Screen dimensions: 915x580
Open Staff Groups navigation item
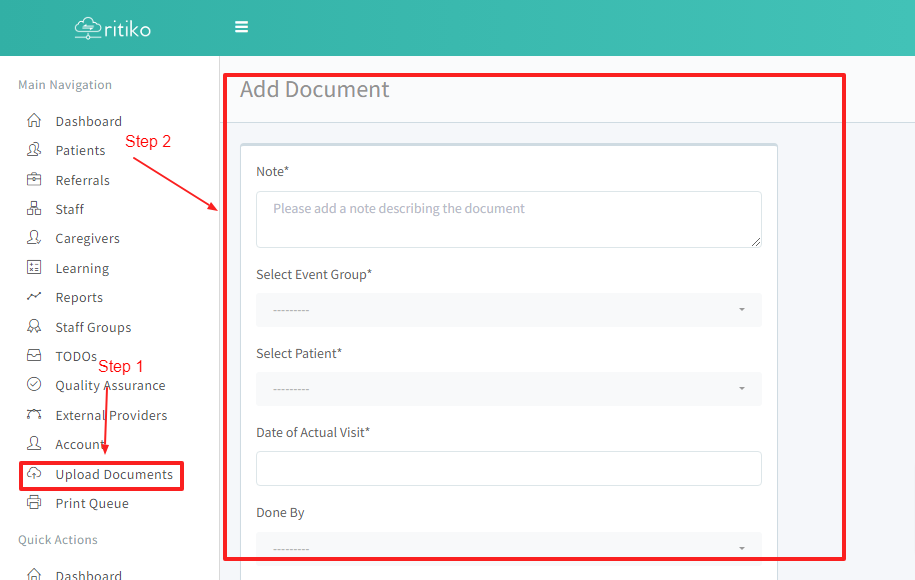point(93,327)
